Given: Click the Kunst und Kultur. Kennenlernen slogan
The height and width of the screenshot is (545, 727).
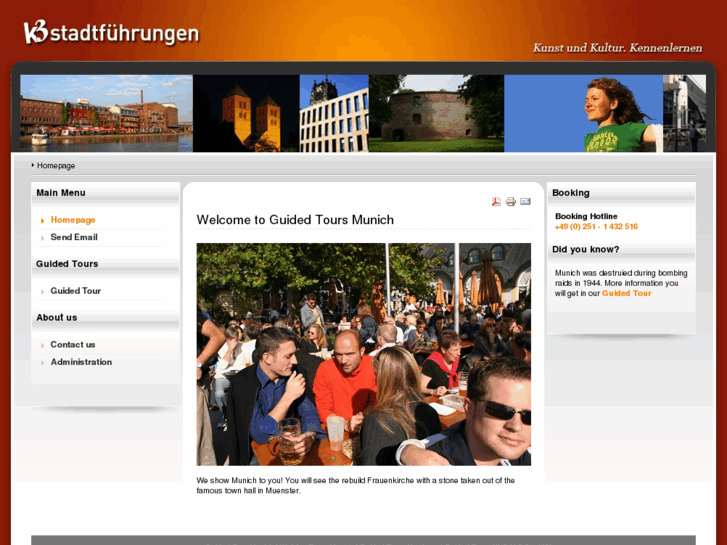Looking at the screenshot, I should pyautogui.click(x=617, y=48).
